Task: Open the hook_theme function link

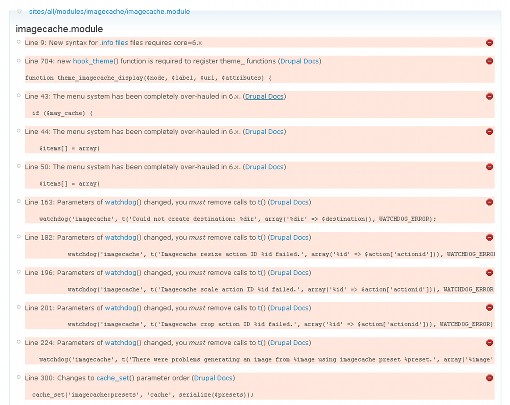Action: 93,61
